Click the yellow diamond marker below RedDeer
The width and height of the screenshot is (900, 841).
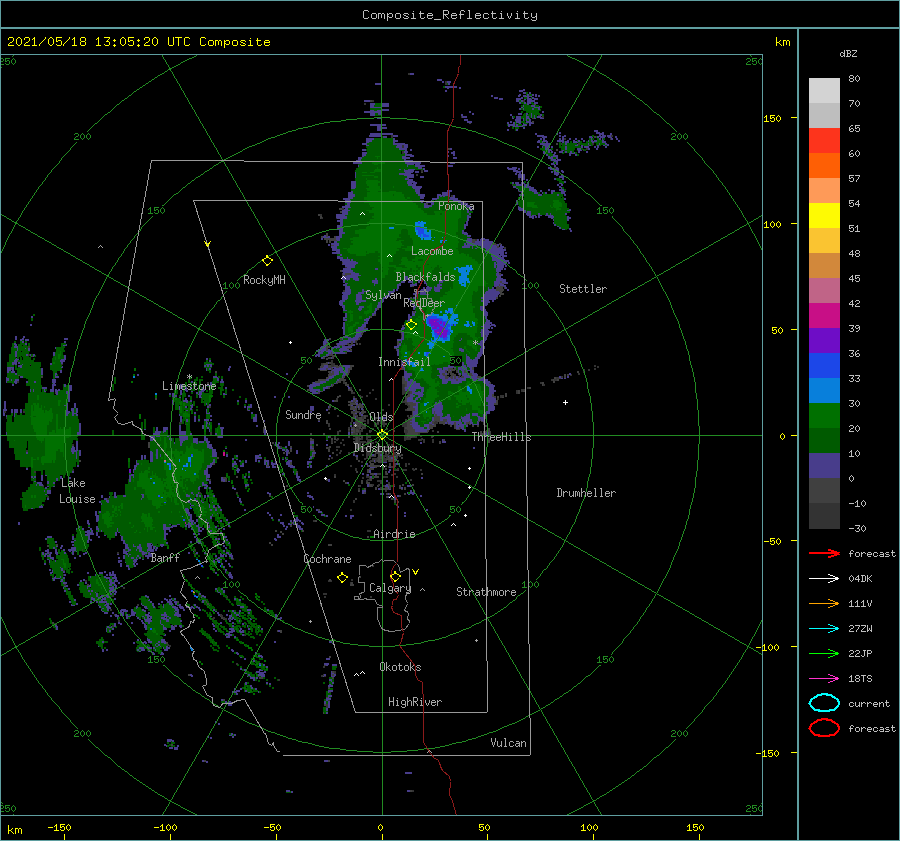(411, 325)
